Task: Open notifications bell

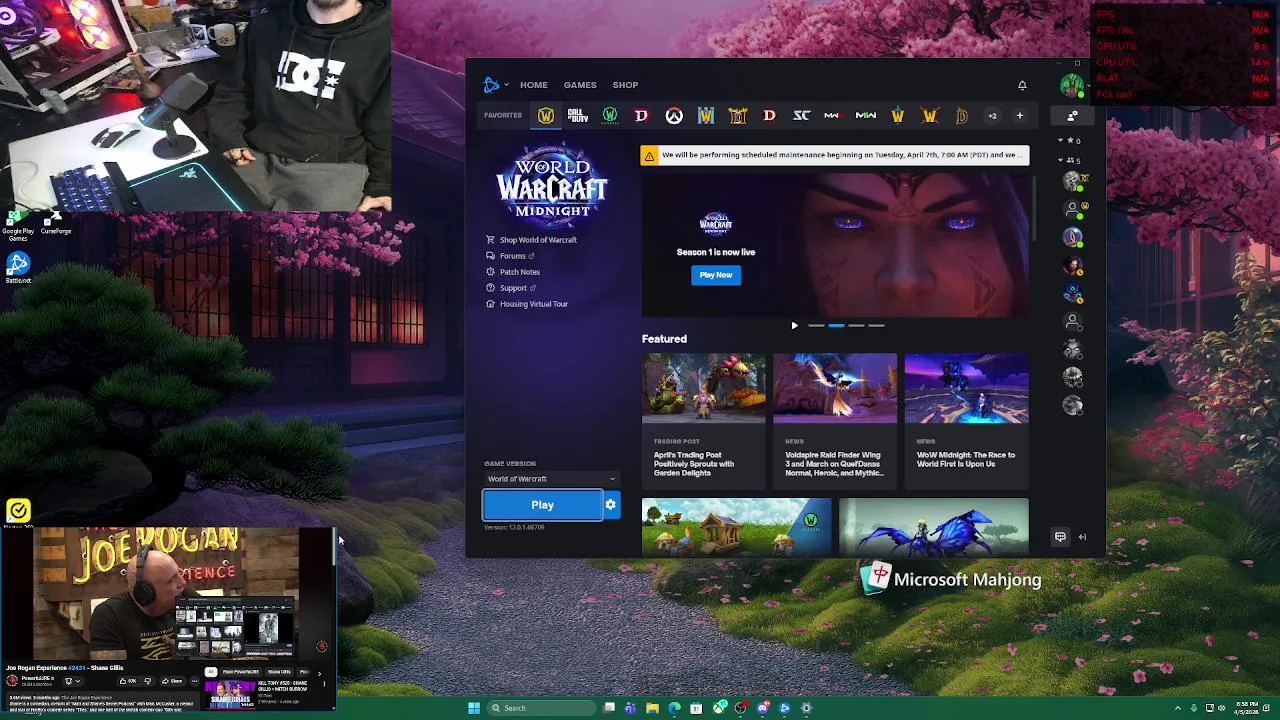Action: coord(1022,85)
